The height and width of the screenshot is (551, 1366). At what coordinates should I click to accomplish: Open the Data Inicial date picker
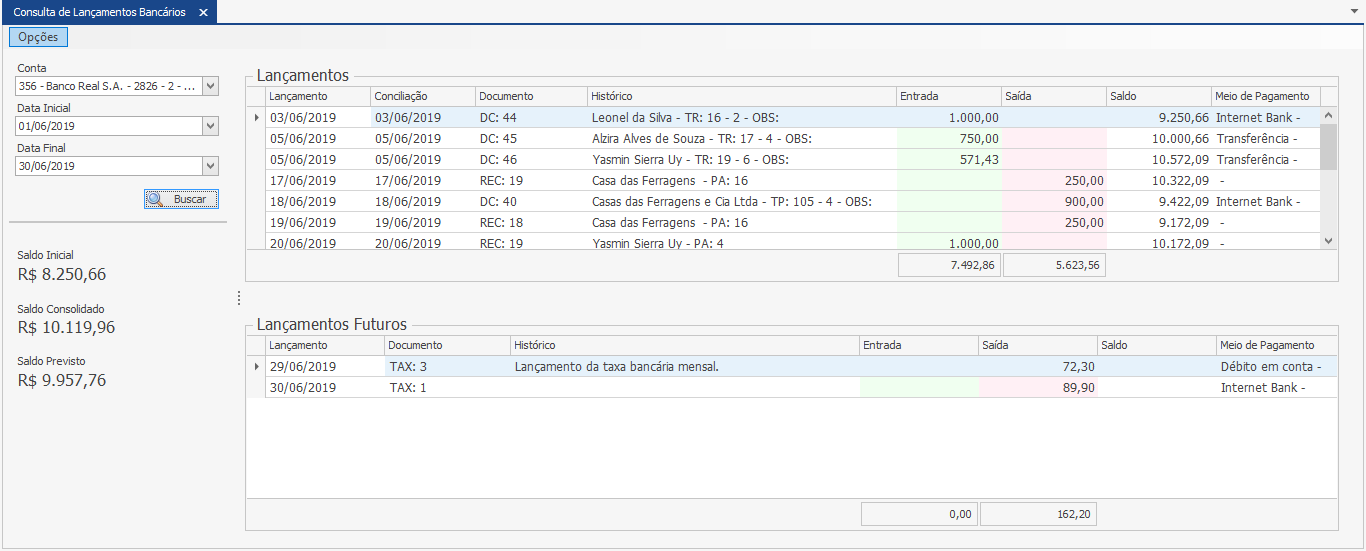(x=210, y=126)
